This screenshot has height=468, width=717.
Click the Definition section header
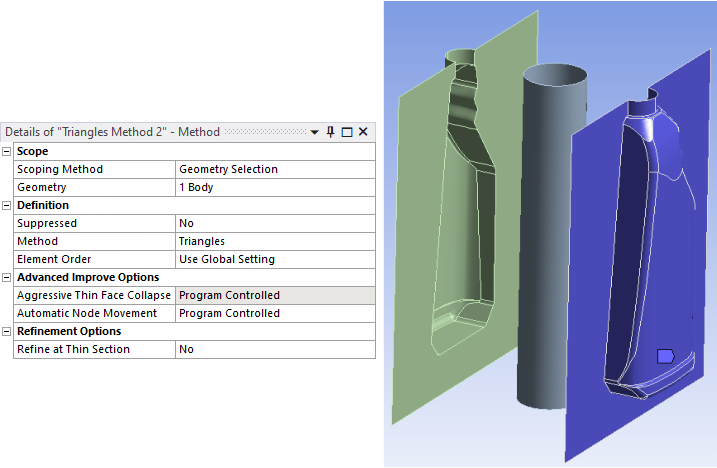pos(194,205)
